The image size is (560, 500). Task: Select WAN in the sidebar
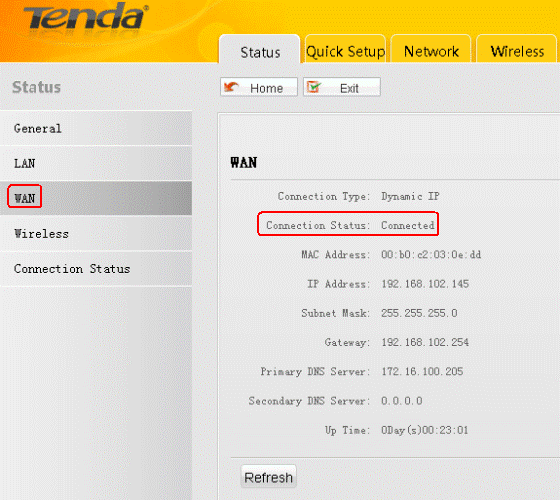click(x=96, y=198)
